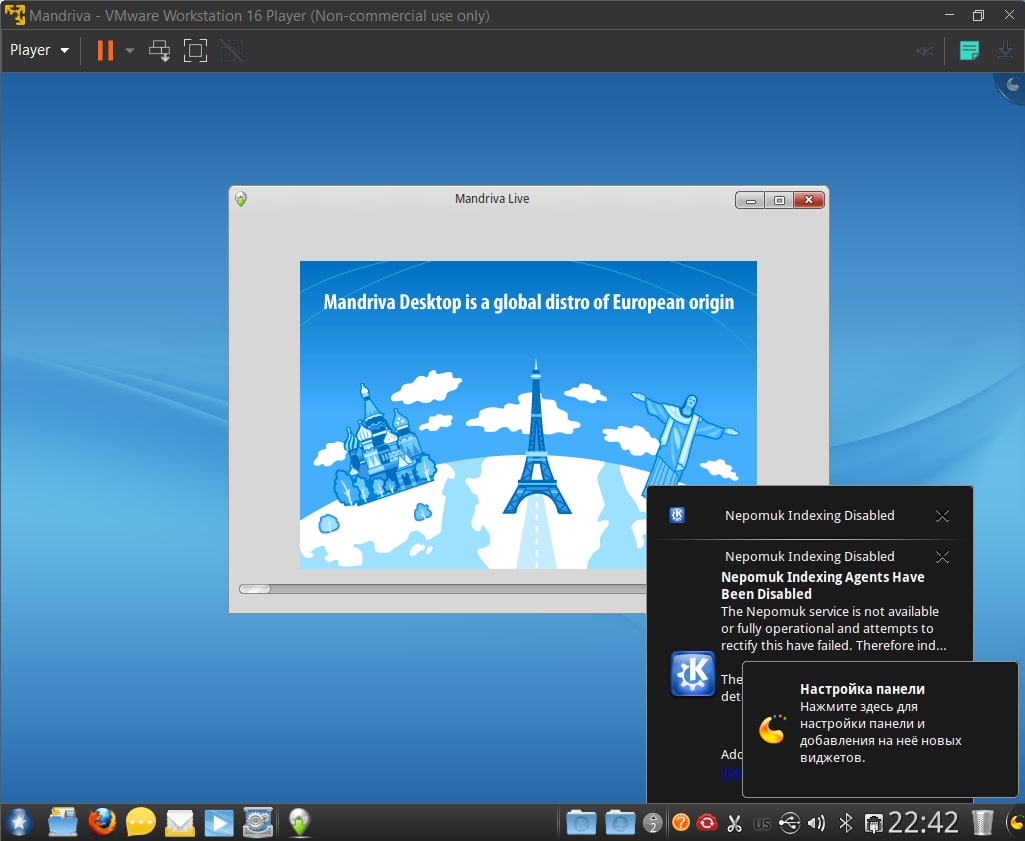
Task: Open the mail envelope application
Action: 180,823
